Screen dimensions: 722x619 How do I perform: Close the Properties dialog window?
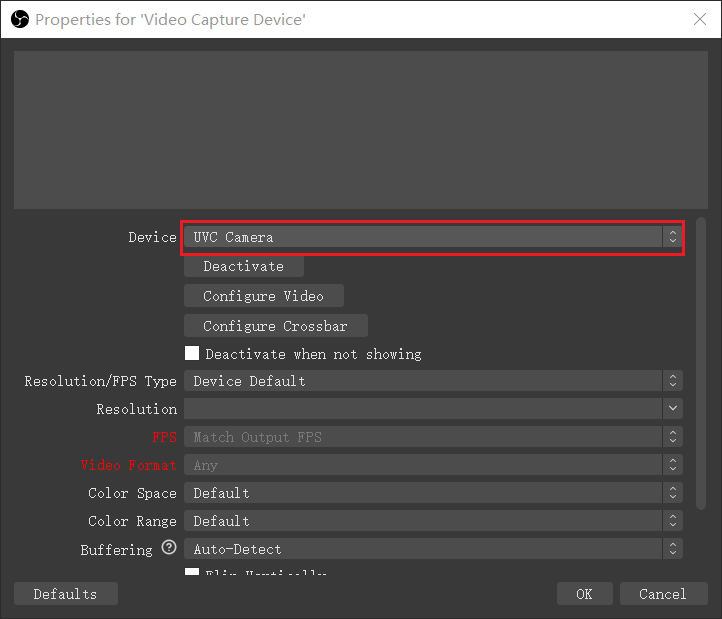pos(700,19)
